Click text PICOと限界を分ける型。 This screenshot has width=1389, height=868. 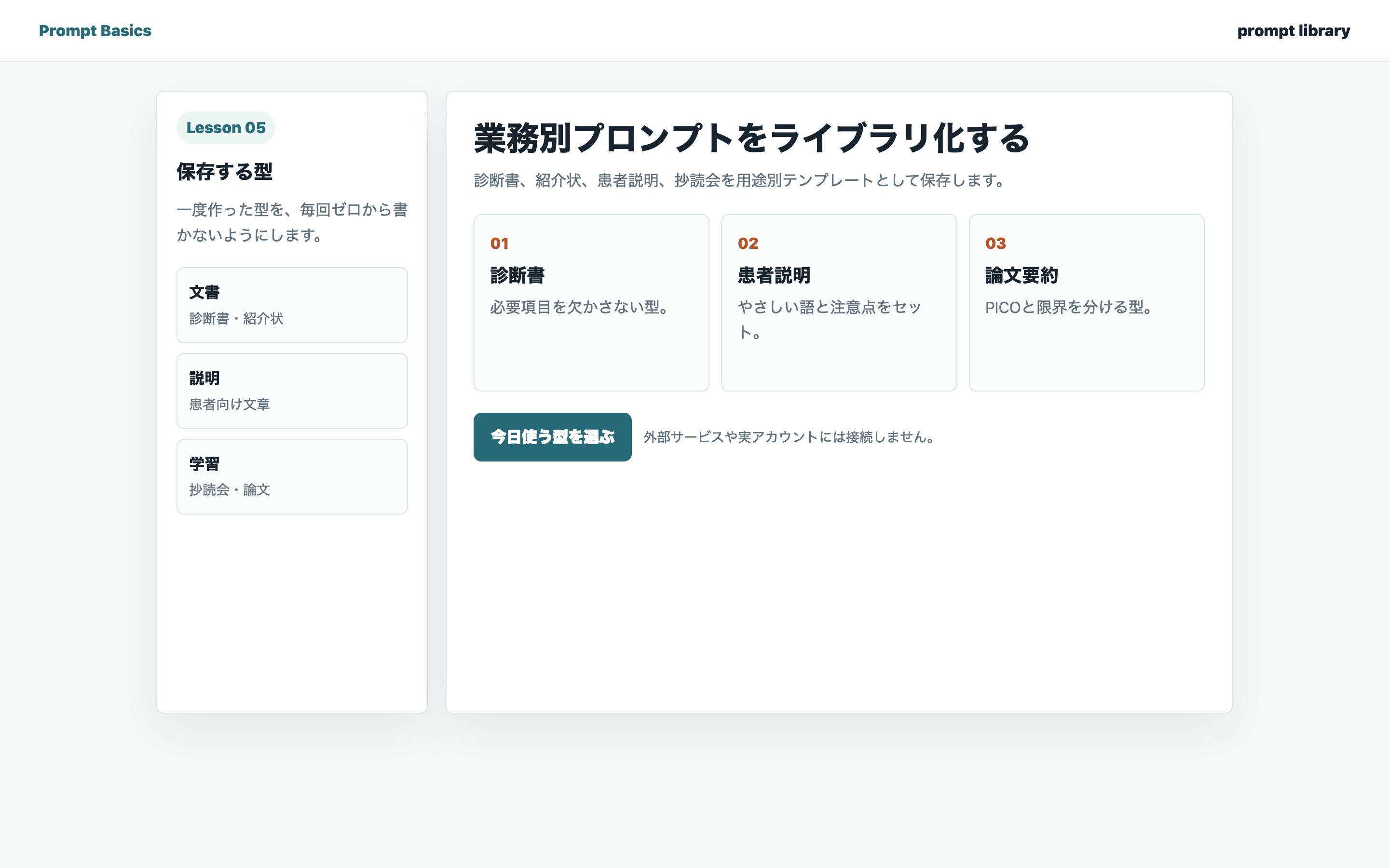point(1069,307)
